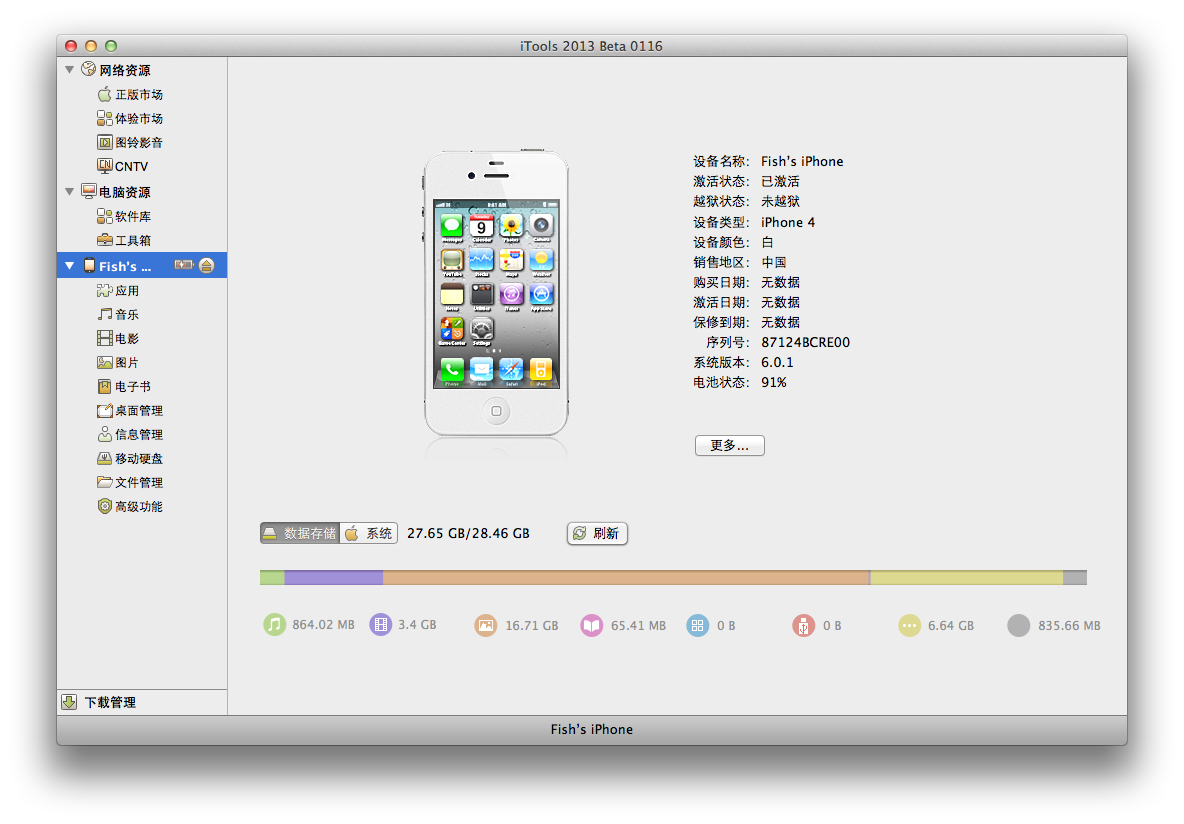This screenshot has width=1184, height=824.
Task: Click the 应用 puzzle piece icon
Action: pos(104,290)
